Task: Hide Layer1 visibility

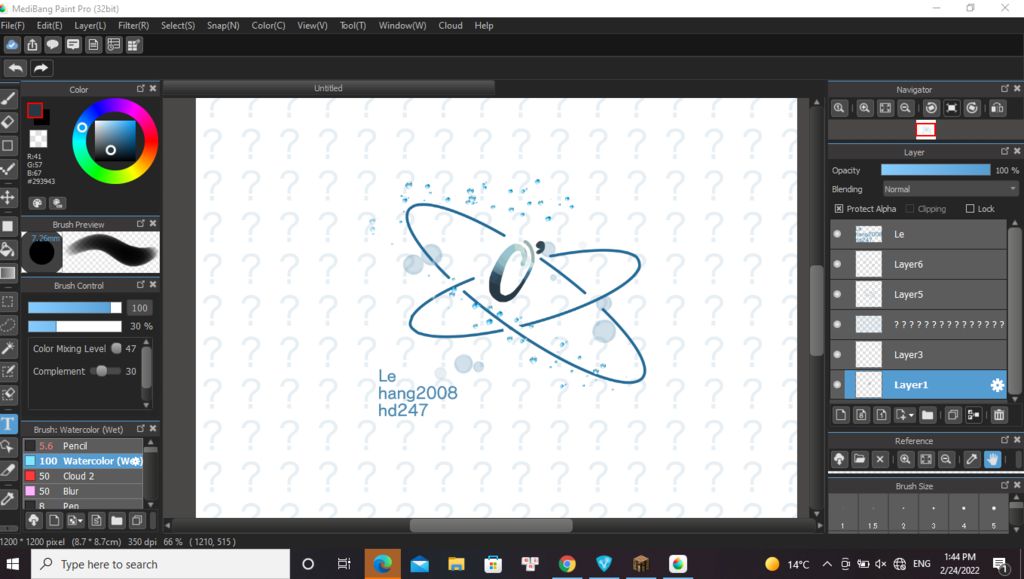Action: (x=837, y=384)
